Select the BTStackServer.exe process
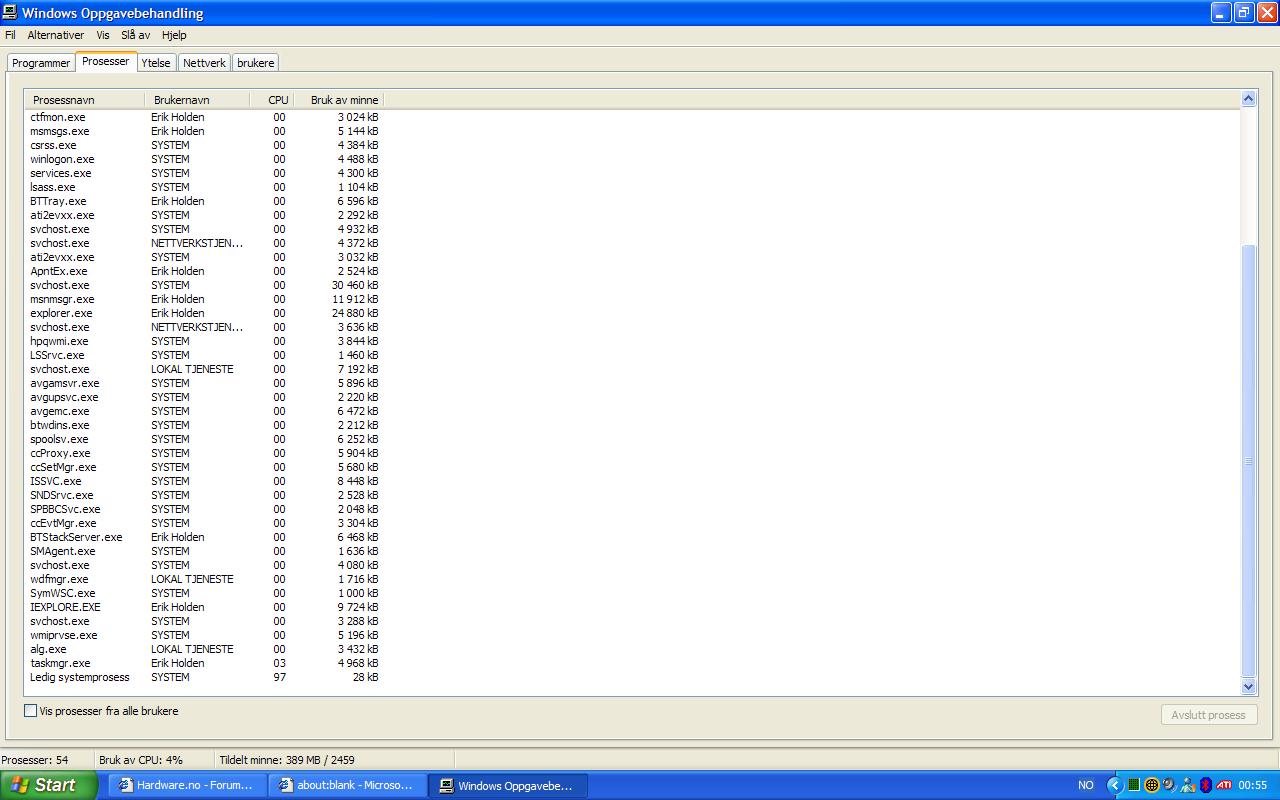Viewport: 1280px width, 800px height. 204,537
